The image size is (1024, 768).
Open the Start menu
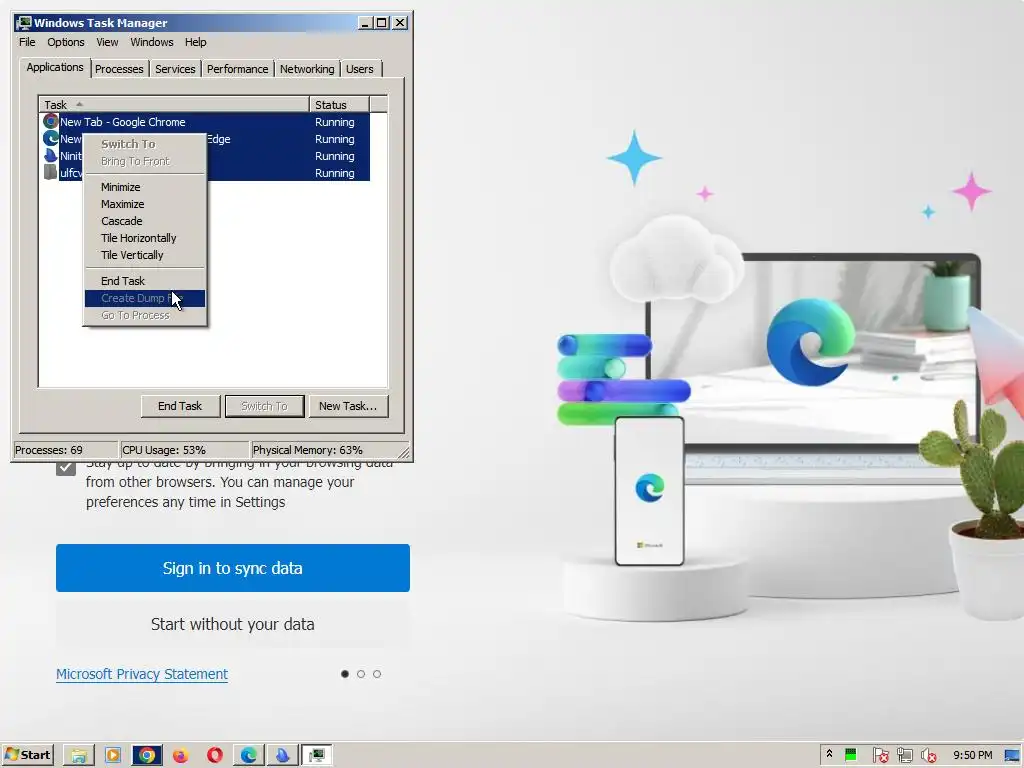[27, 755]
